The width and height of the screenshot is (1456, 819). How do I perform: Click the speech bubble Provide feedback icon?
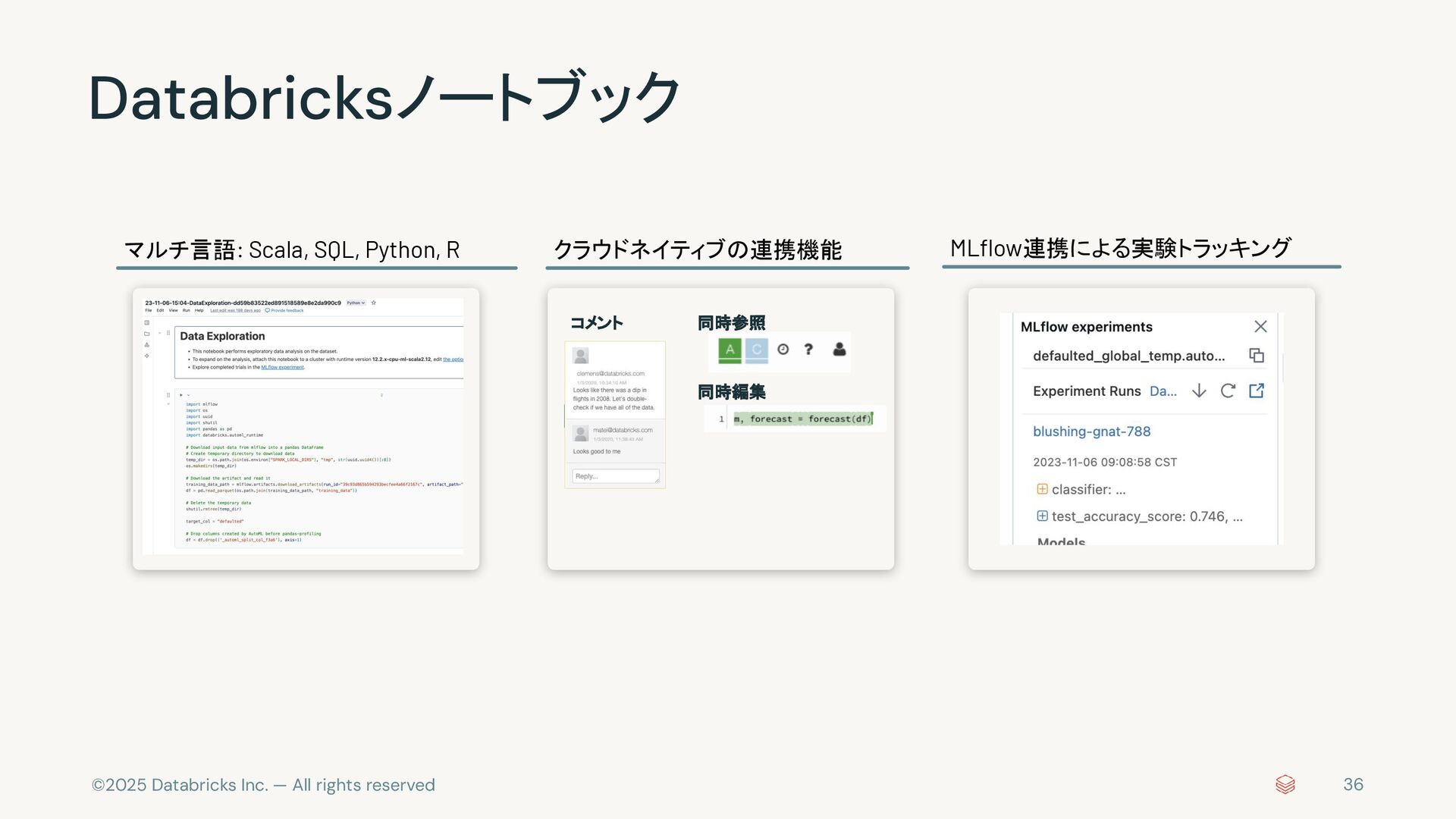(267, 310)
